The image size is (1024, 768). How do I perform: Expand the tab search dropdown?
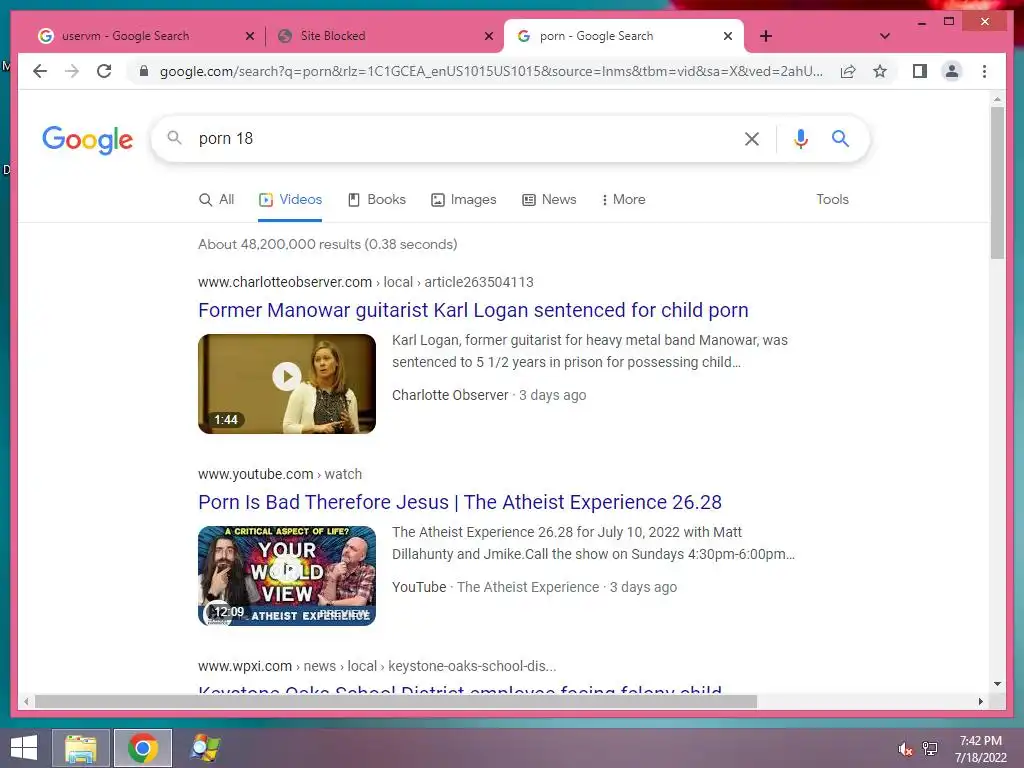[x=885, y=37]
